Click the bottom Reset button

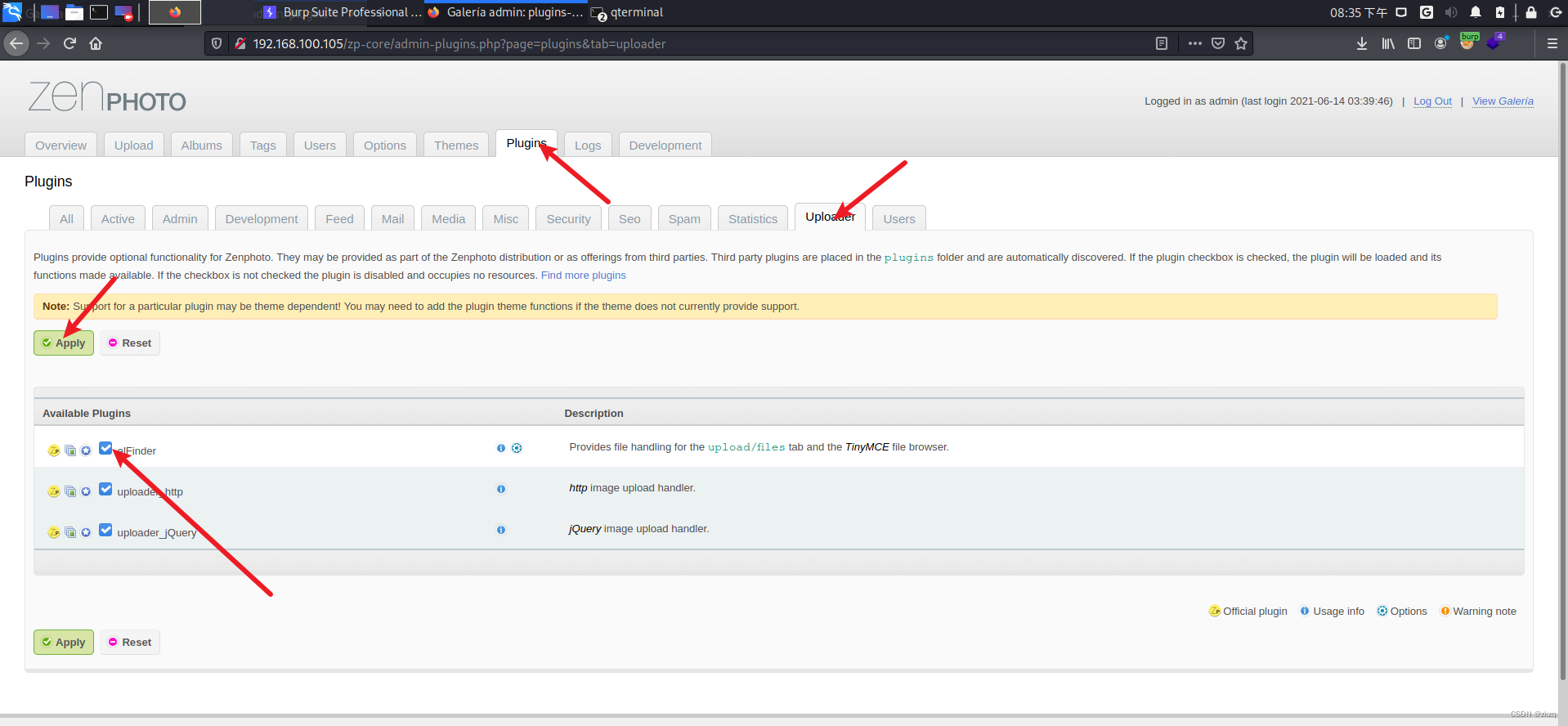pyautogui.click(x=130, y=642)
